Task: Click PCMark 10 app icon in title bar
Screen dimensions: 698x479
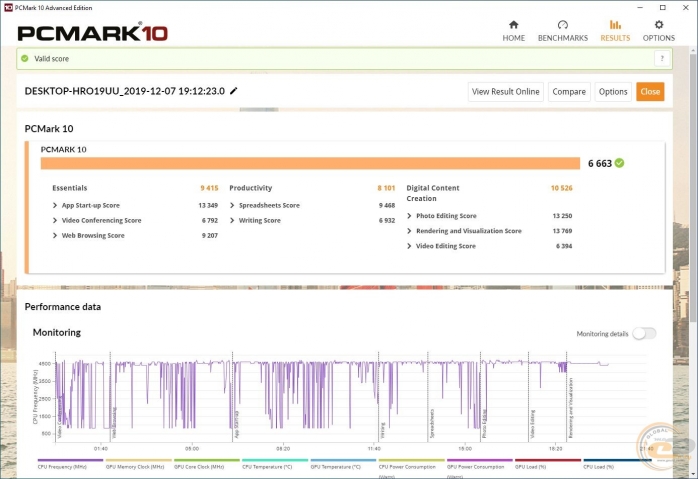Action: (x=8, y=8)
